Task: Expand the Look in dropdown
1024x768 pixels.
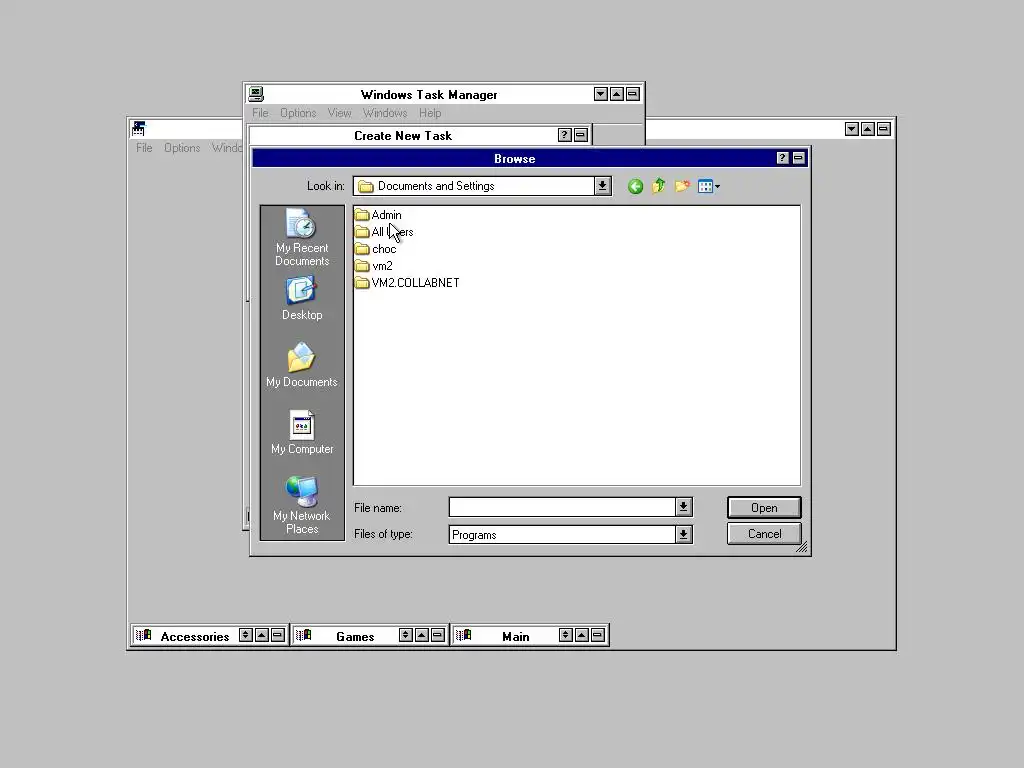Action: (602, 186)
